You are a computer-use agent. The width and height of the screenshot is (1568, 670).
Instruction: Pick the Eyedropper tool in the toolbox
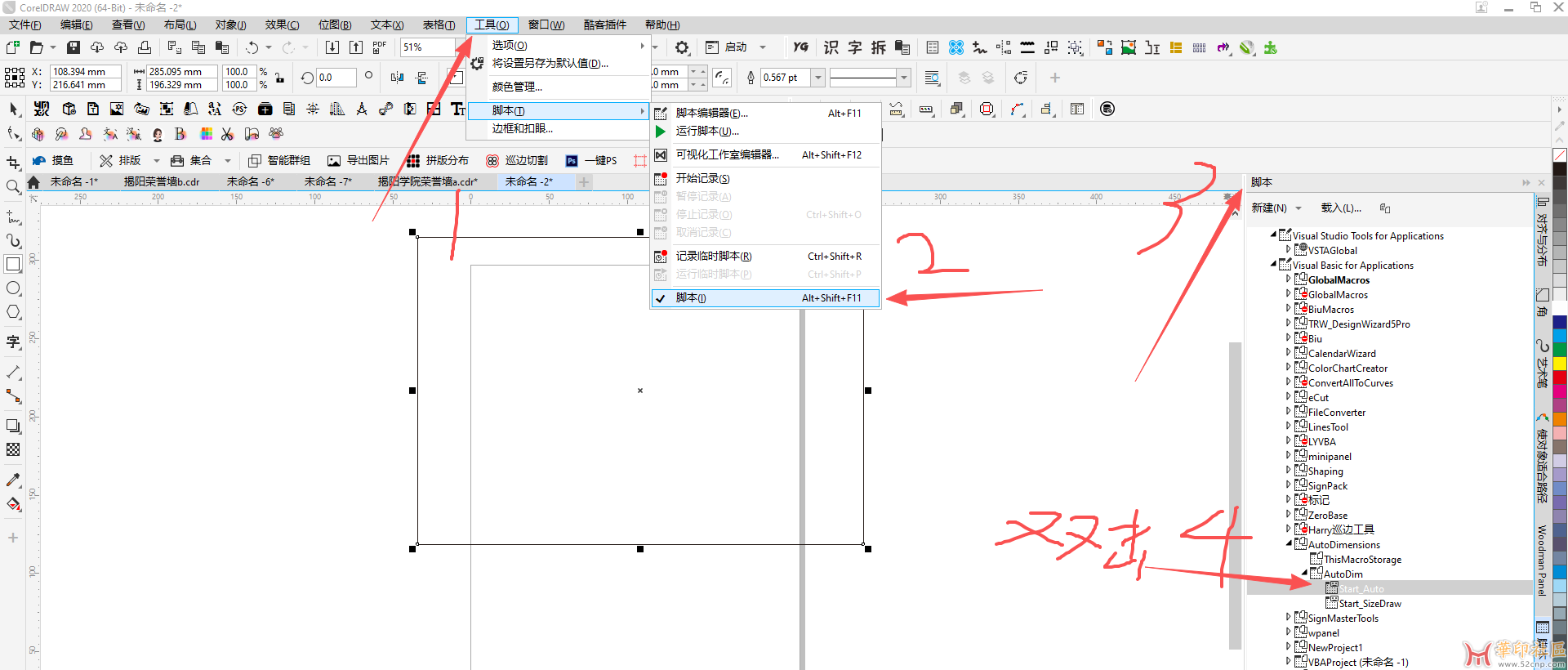[13, 480]
